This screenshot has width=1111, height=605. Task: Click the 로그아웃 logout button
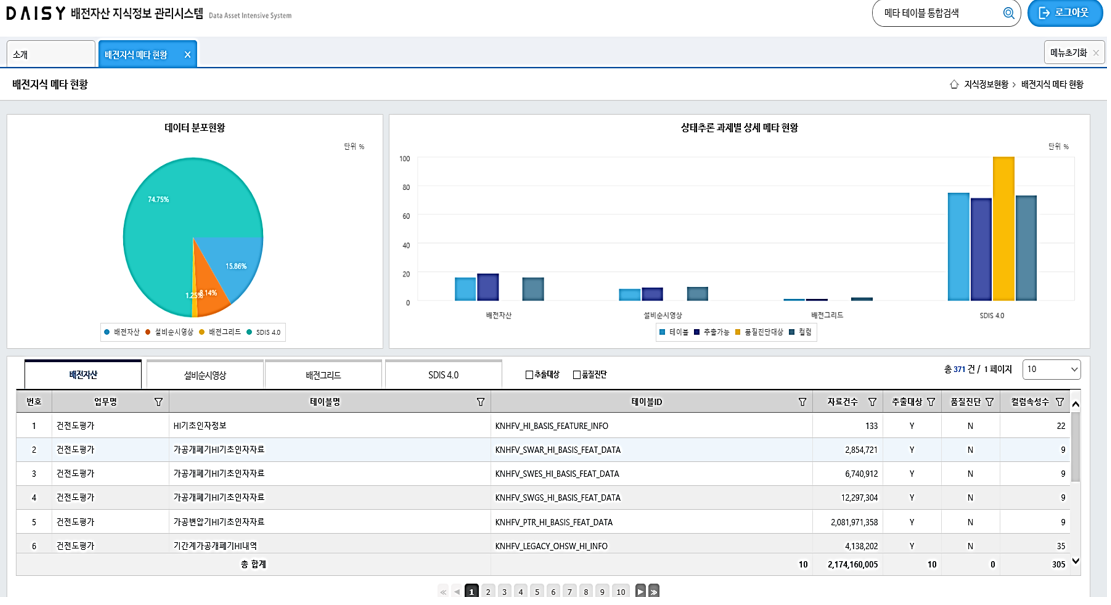click(x=1064, y=13)
